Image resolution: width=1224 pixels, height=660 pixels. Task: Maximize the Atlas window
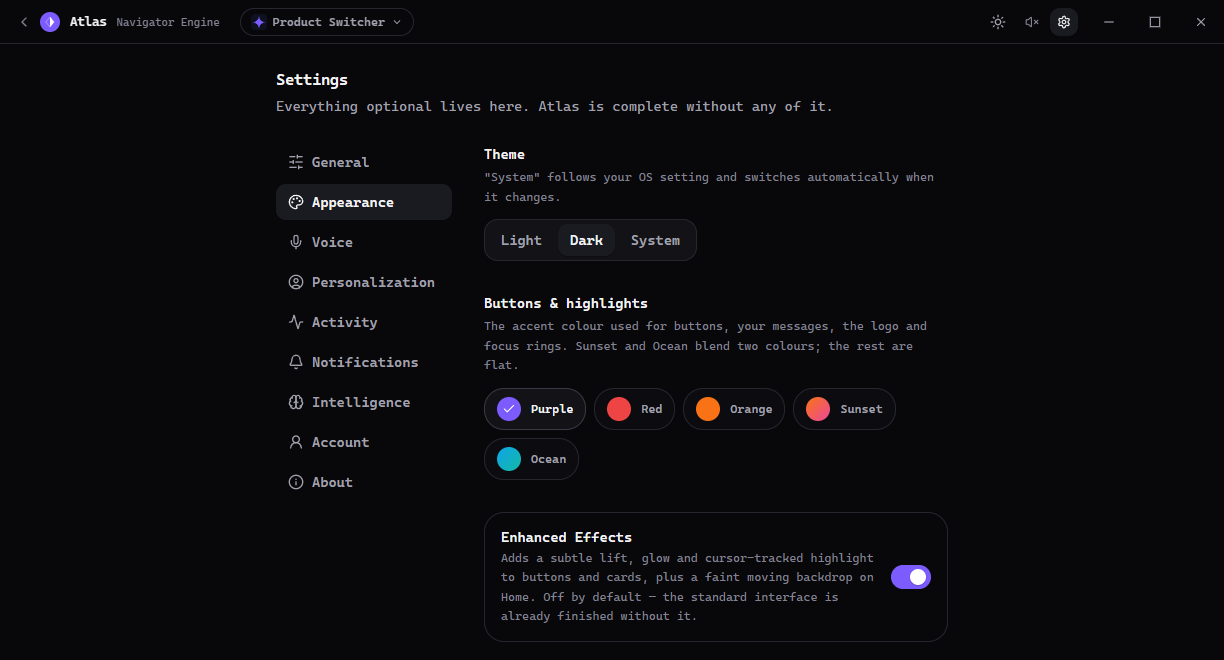point(1155,22)
